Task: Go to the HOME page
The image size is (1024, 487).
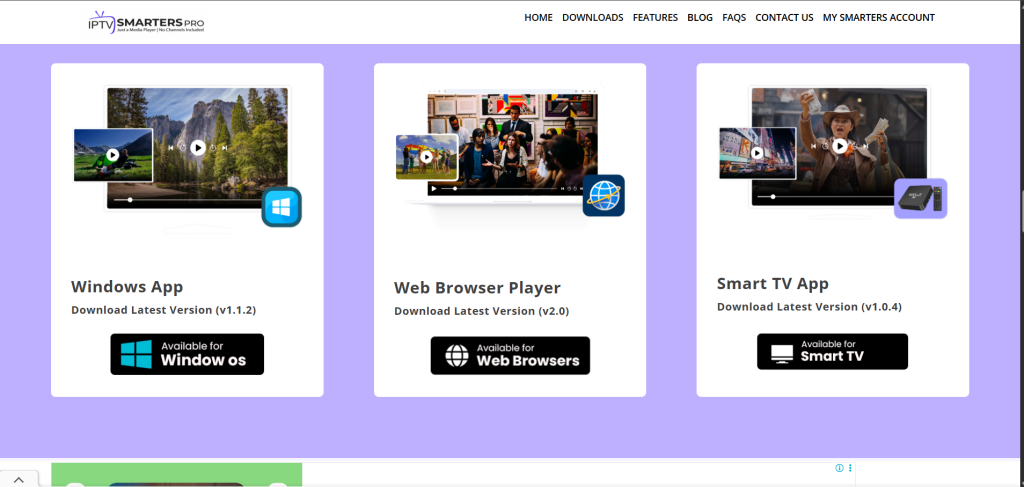Action: (x=538, y=18)
